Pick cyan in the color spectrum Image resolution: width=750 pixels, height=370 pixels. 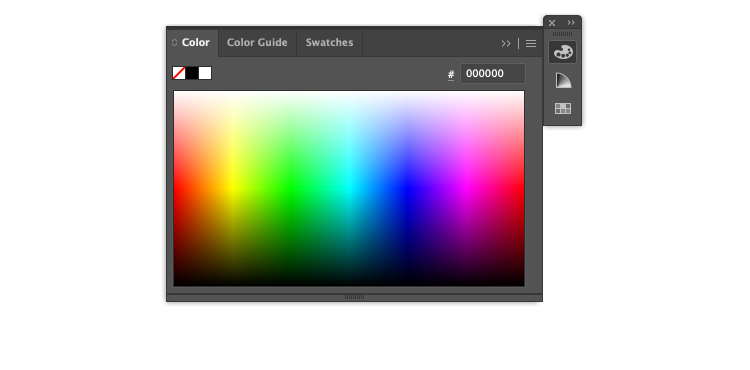[x=349, y=189]
